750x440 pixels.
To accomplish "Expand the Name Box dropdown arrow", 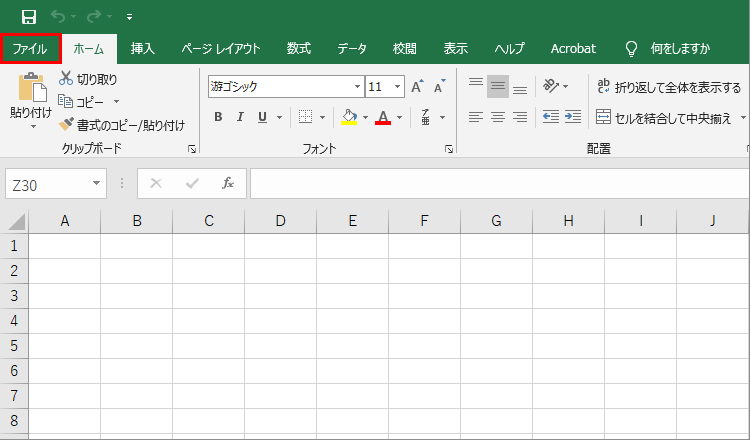I will coord(97,184).
